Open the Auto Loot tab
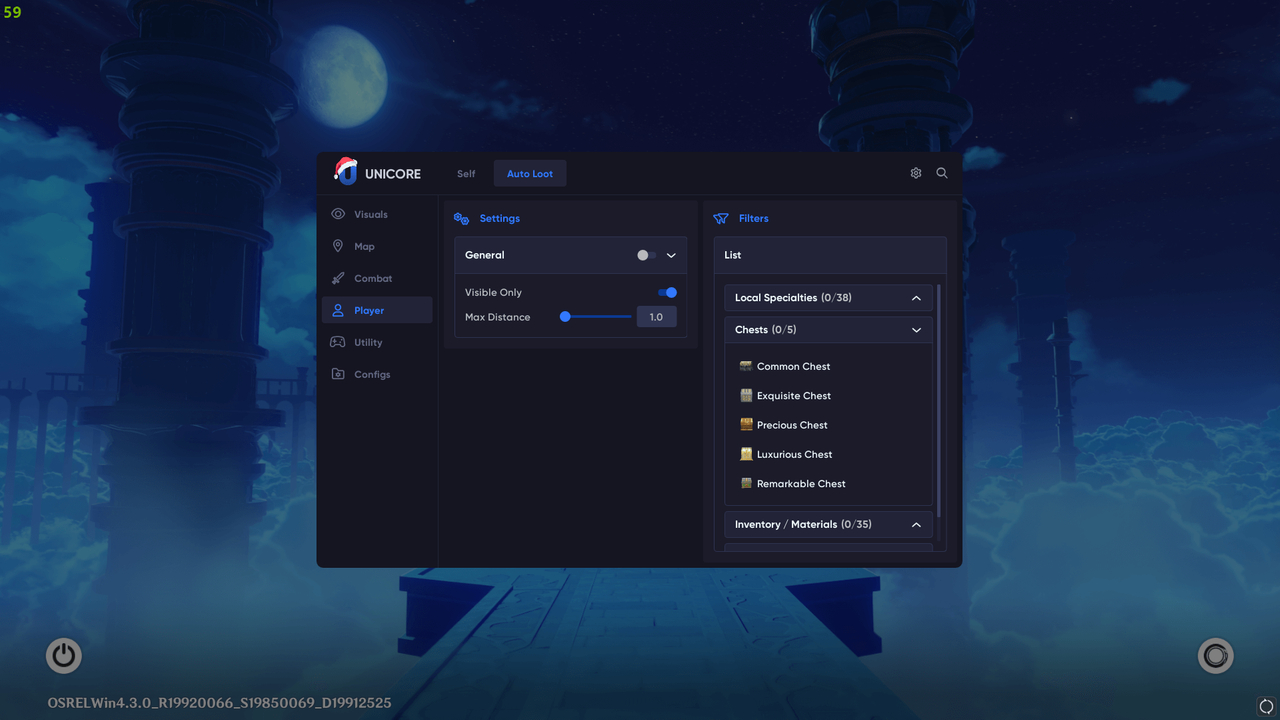Screen dimensions: 1280x720 [529, 173]
